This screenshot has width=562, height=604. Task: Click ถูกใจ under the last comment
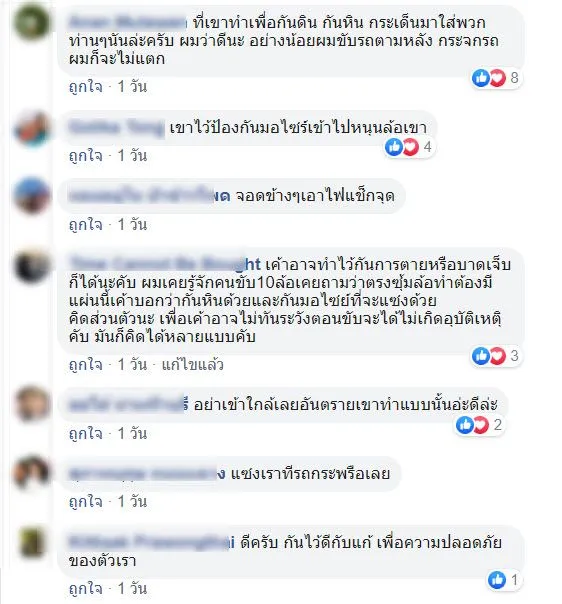[x=86, y=589]
